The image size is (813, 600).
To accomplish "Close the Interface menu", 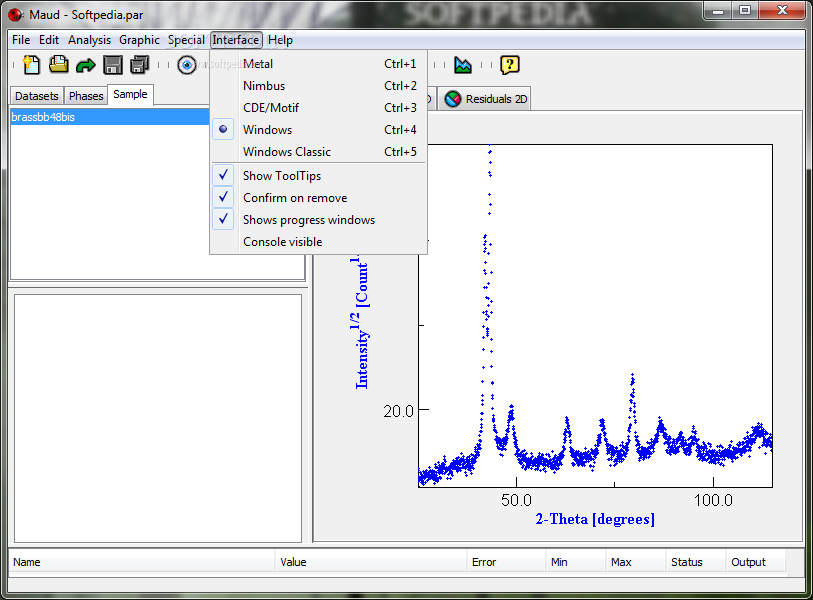I will (x=236, y=40).
